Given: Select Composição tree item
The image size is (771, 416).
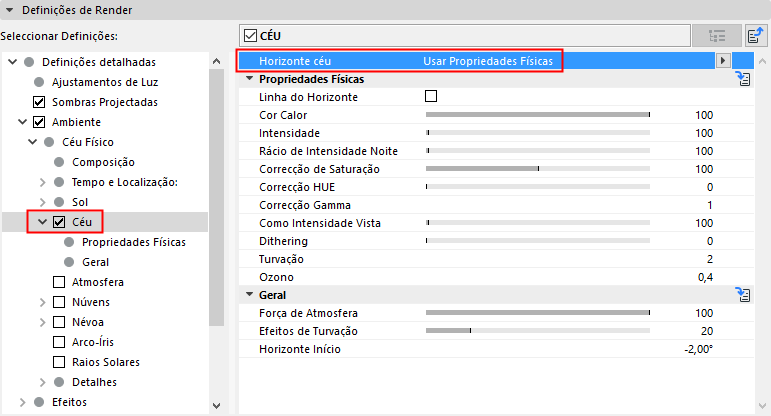Looking at the screenshot, I should 103,162.
